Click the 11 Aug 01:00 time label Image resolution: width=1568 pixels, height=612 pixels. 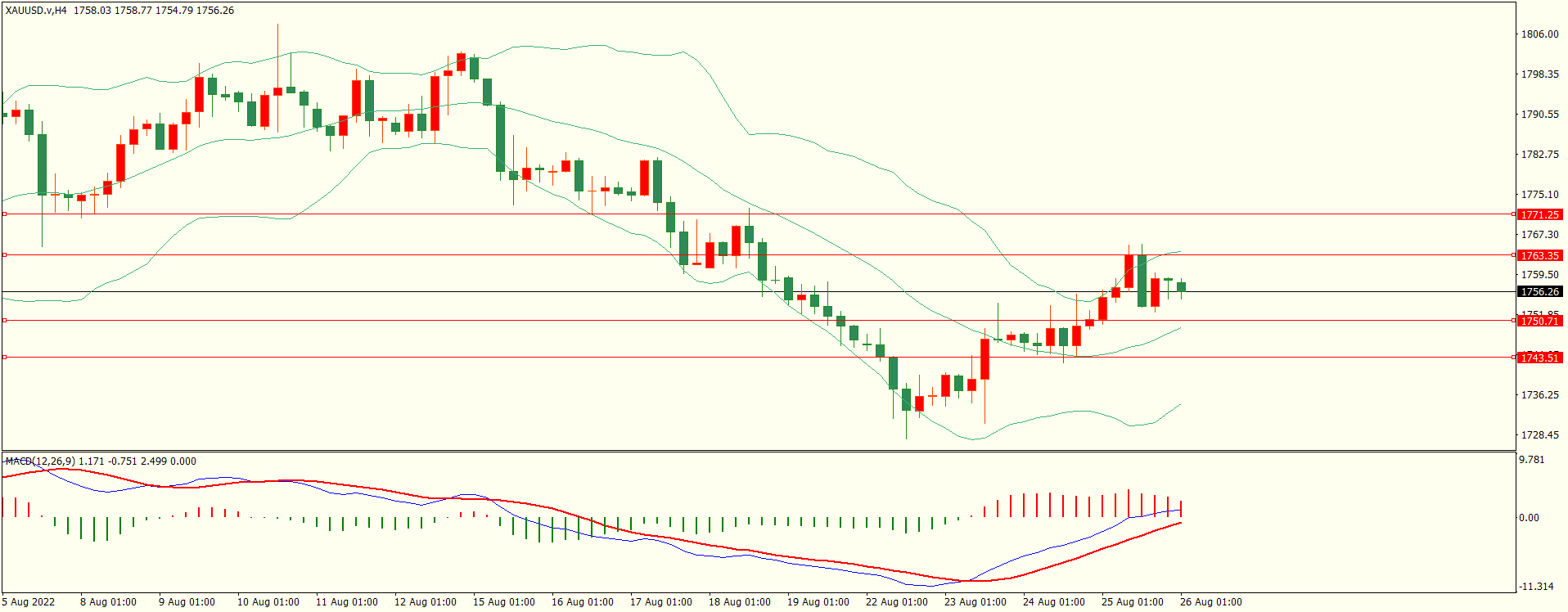point(347,602)
